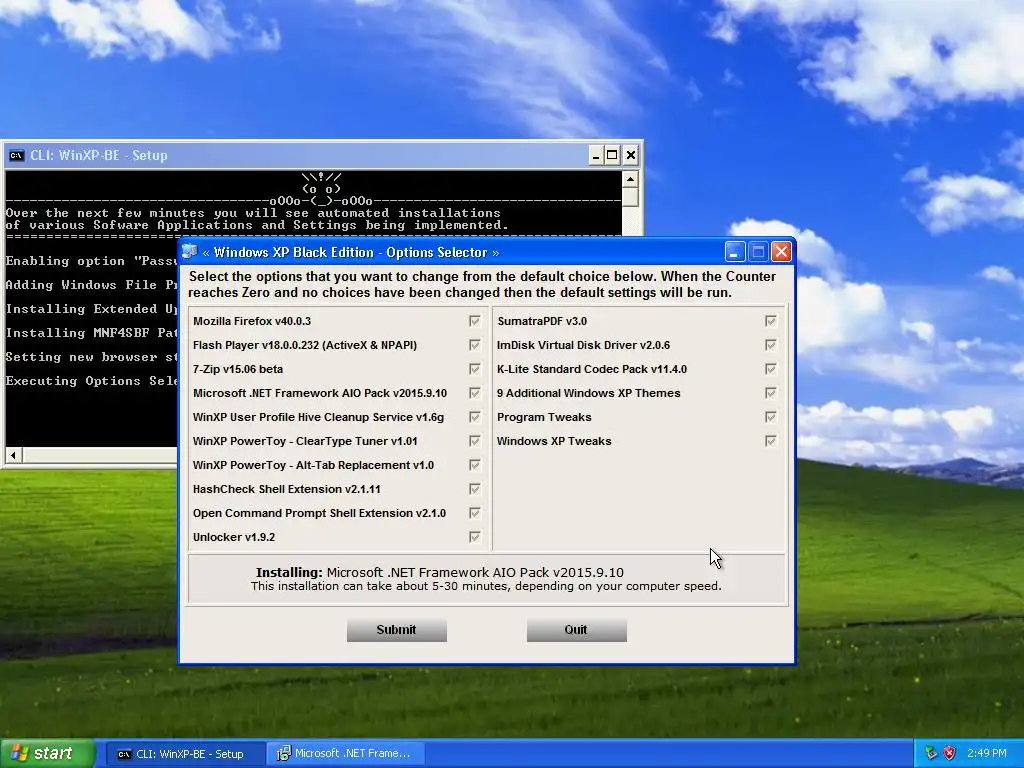Click the red security shield tray icon
Viewport: 1024px width, 768px height.
point(950,753)
